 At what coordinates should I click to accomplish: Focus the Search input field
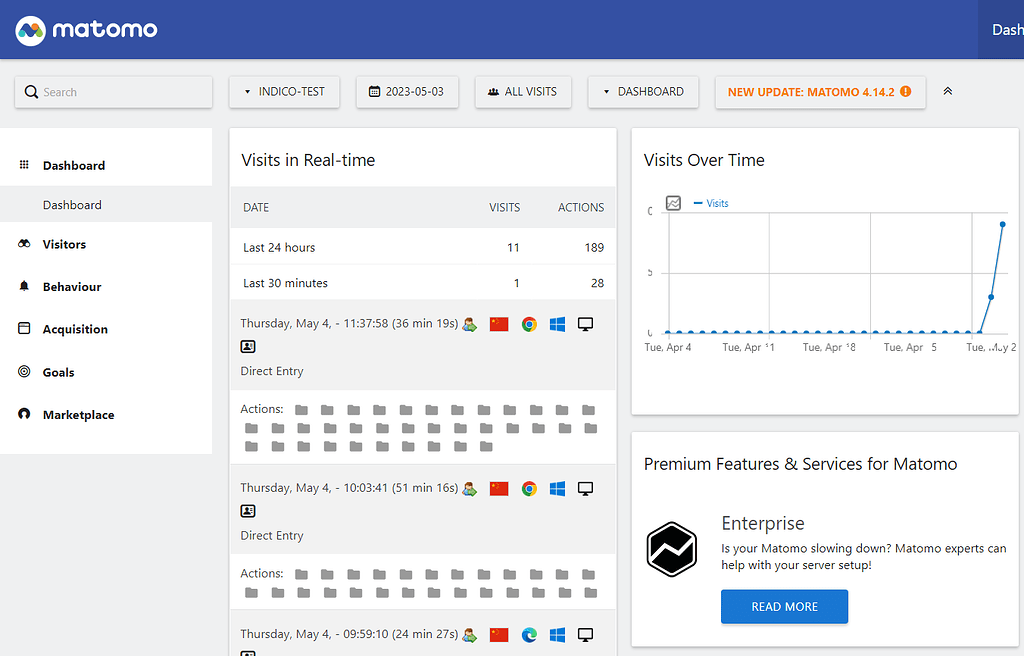tap(114, 92)
